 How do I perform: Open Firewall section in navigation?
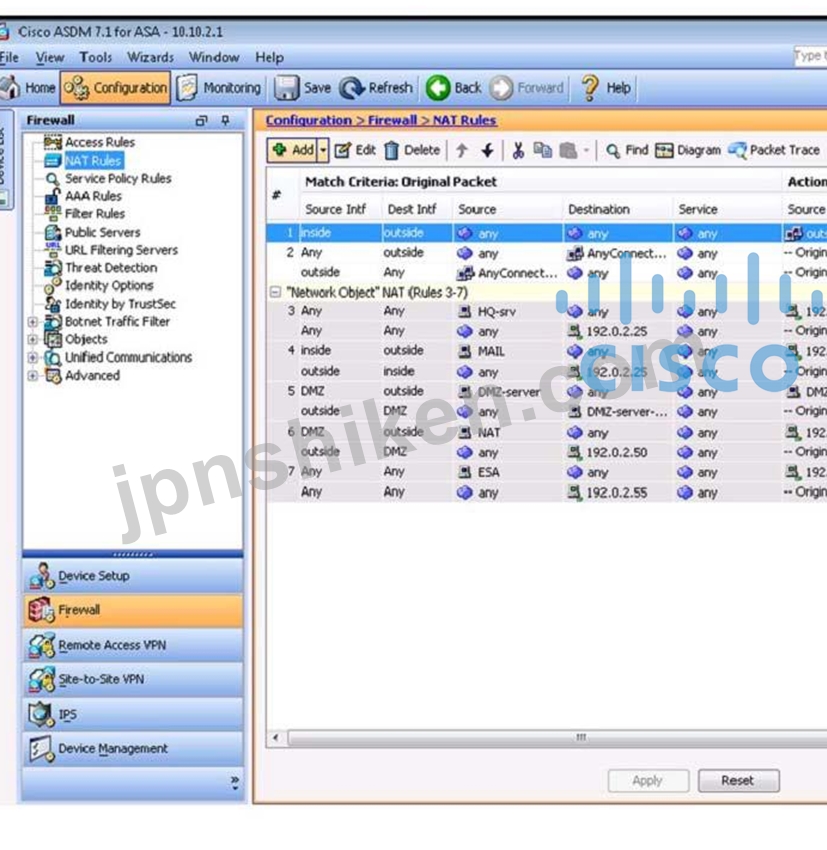(133, 610)
